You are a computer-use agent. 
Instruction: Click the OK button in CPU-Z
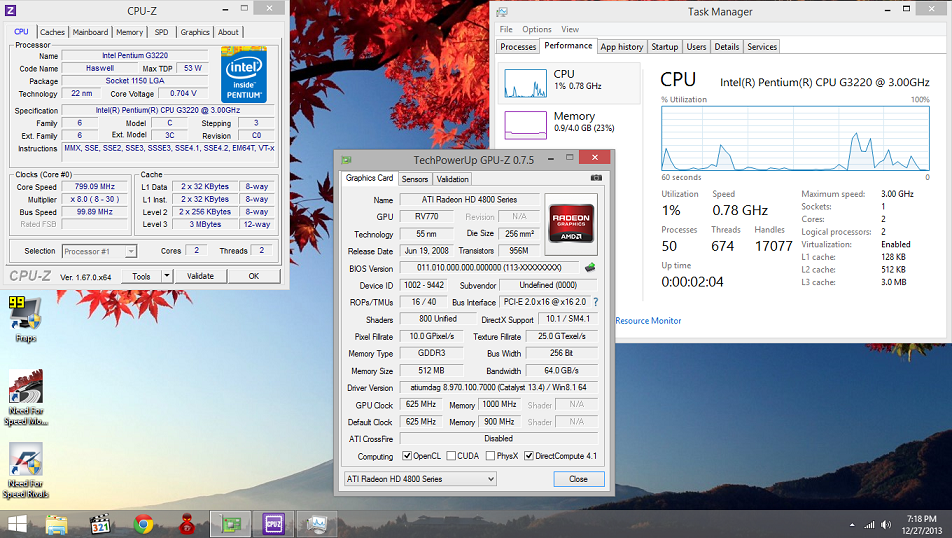254,276
